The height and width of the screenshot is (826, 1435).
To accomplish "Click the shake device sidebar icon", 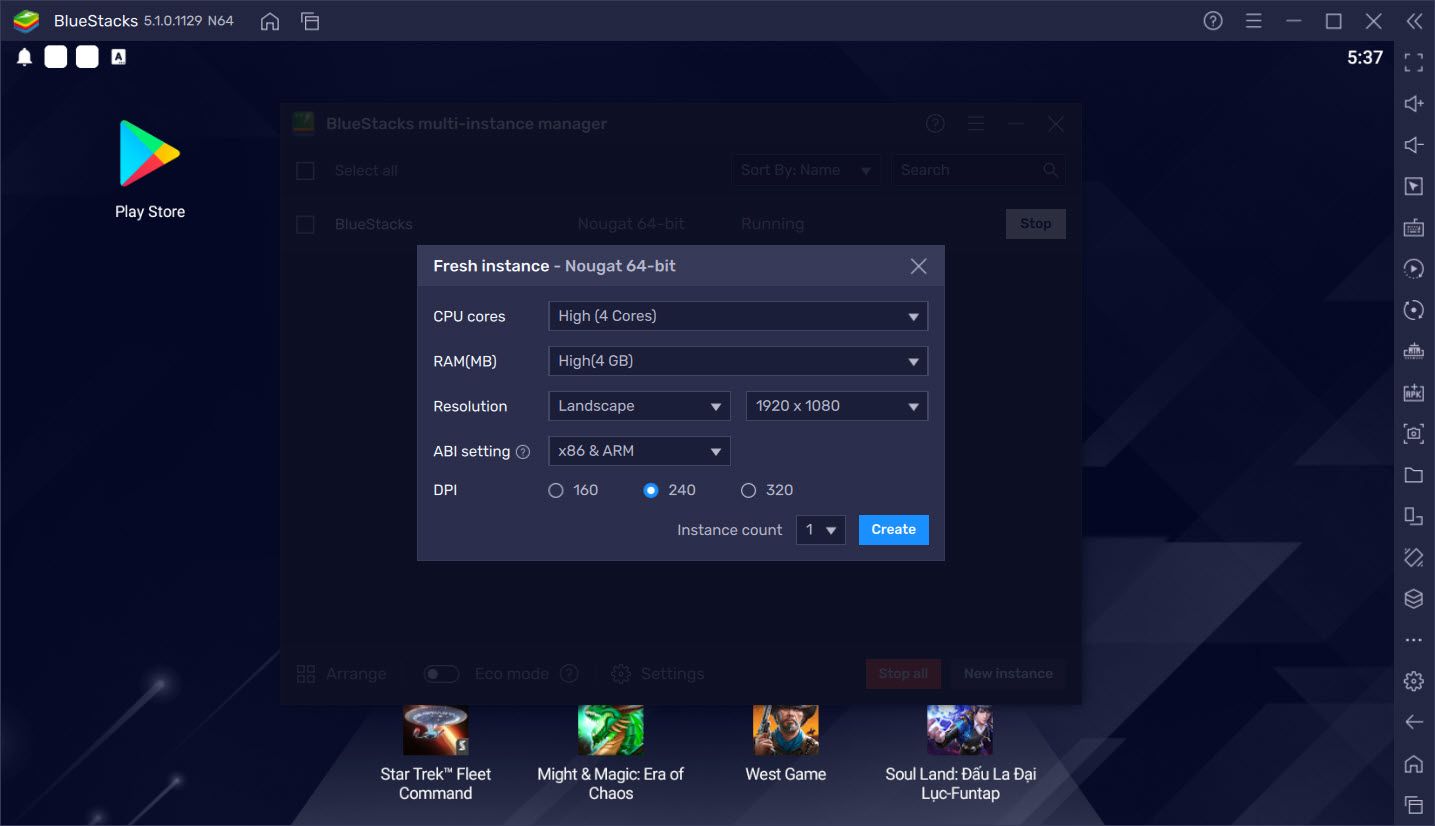I will click(x=1413, y=558).
